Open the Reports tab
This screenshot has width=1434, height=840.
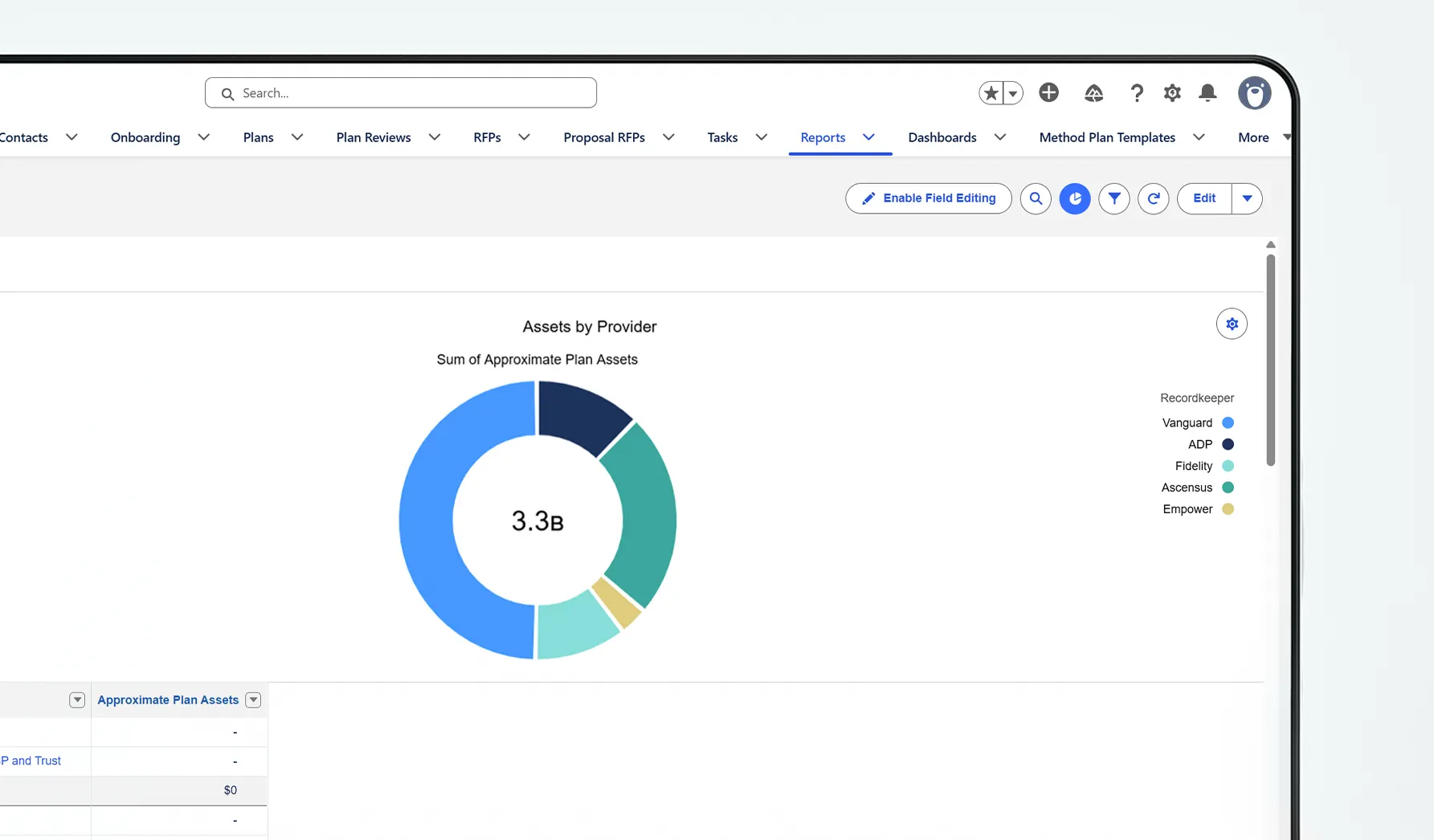823,137
